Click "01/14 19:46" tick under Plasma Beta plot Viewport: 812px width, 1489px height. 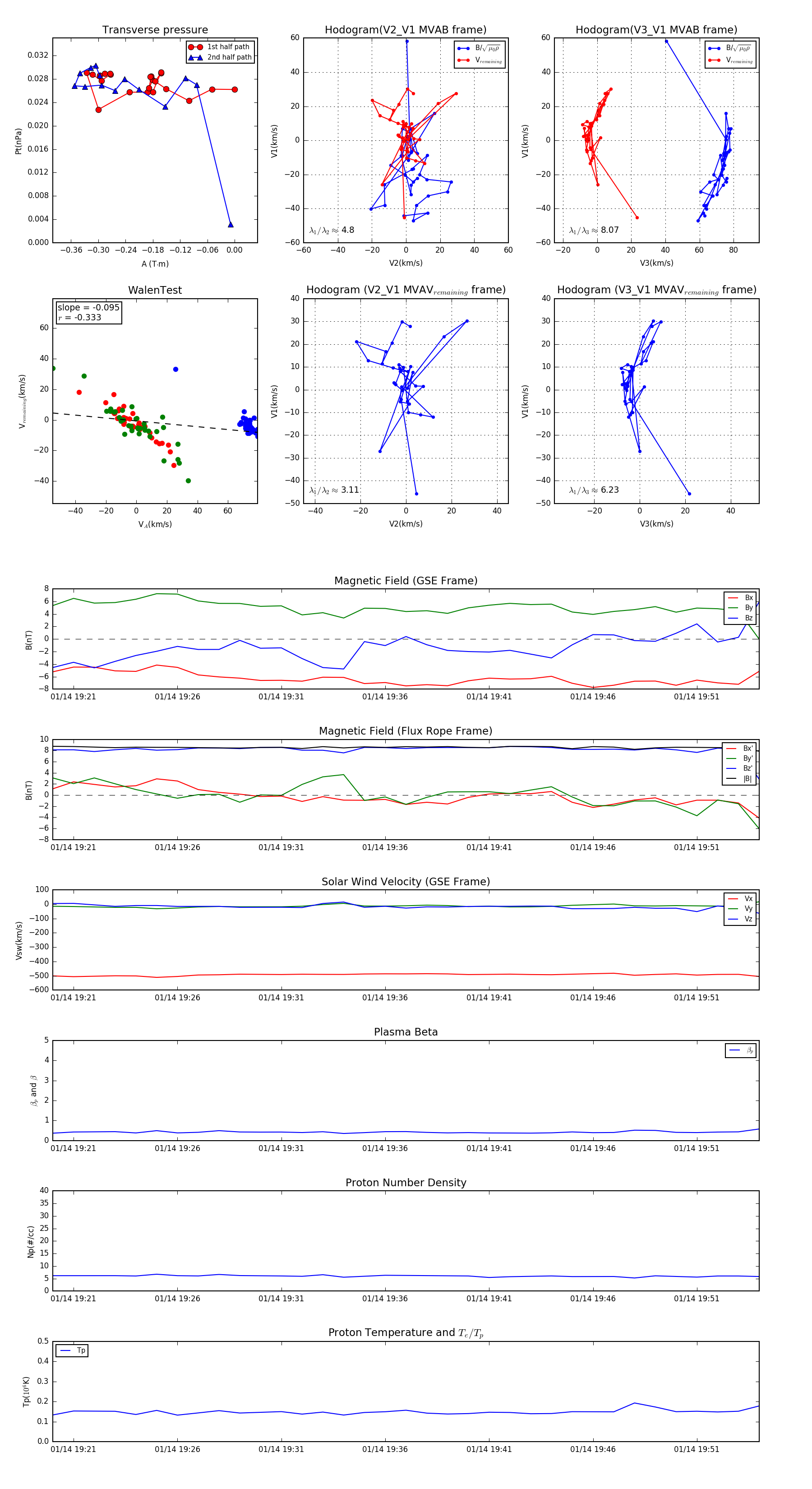point(593,1148)
